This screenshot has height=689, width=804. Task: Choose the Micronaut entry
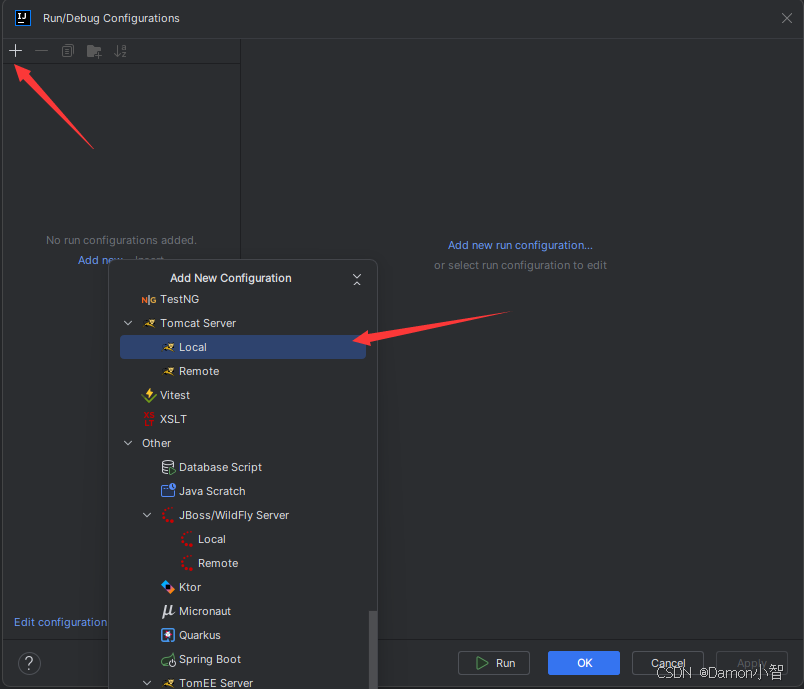tap(243, 611)
